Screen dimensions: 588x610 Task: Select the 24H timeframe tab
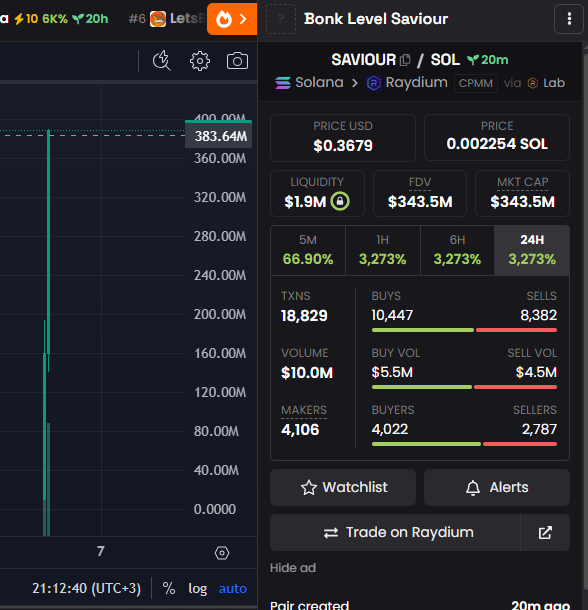click(532, 250)
